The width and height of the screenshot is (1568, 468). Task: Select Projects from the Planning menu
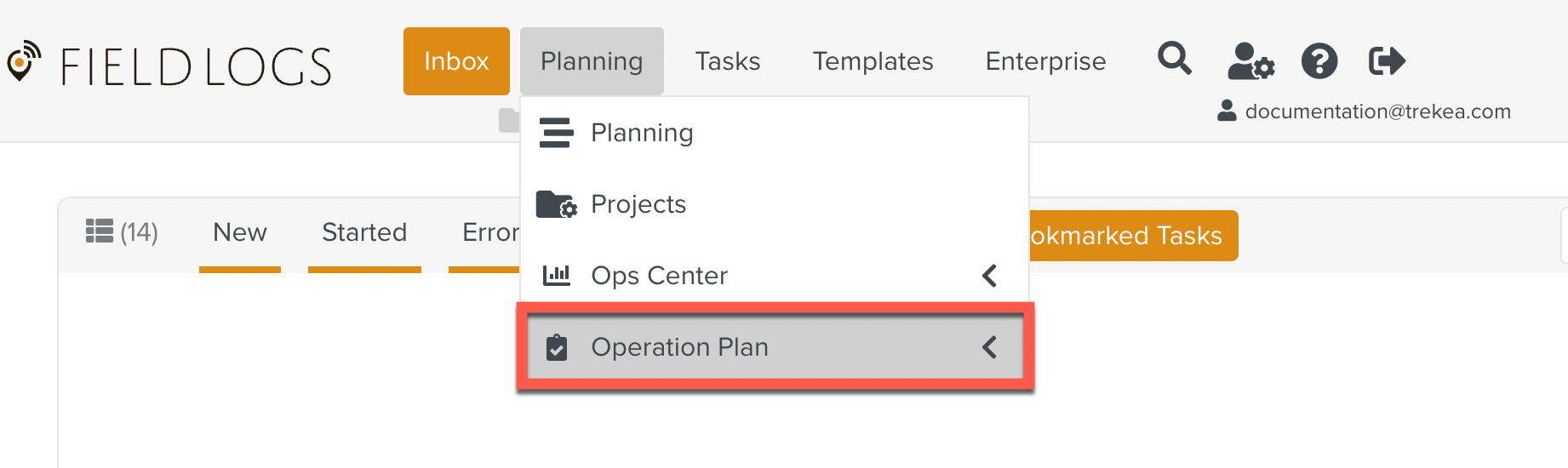tap(638, 204)
